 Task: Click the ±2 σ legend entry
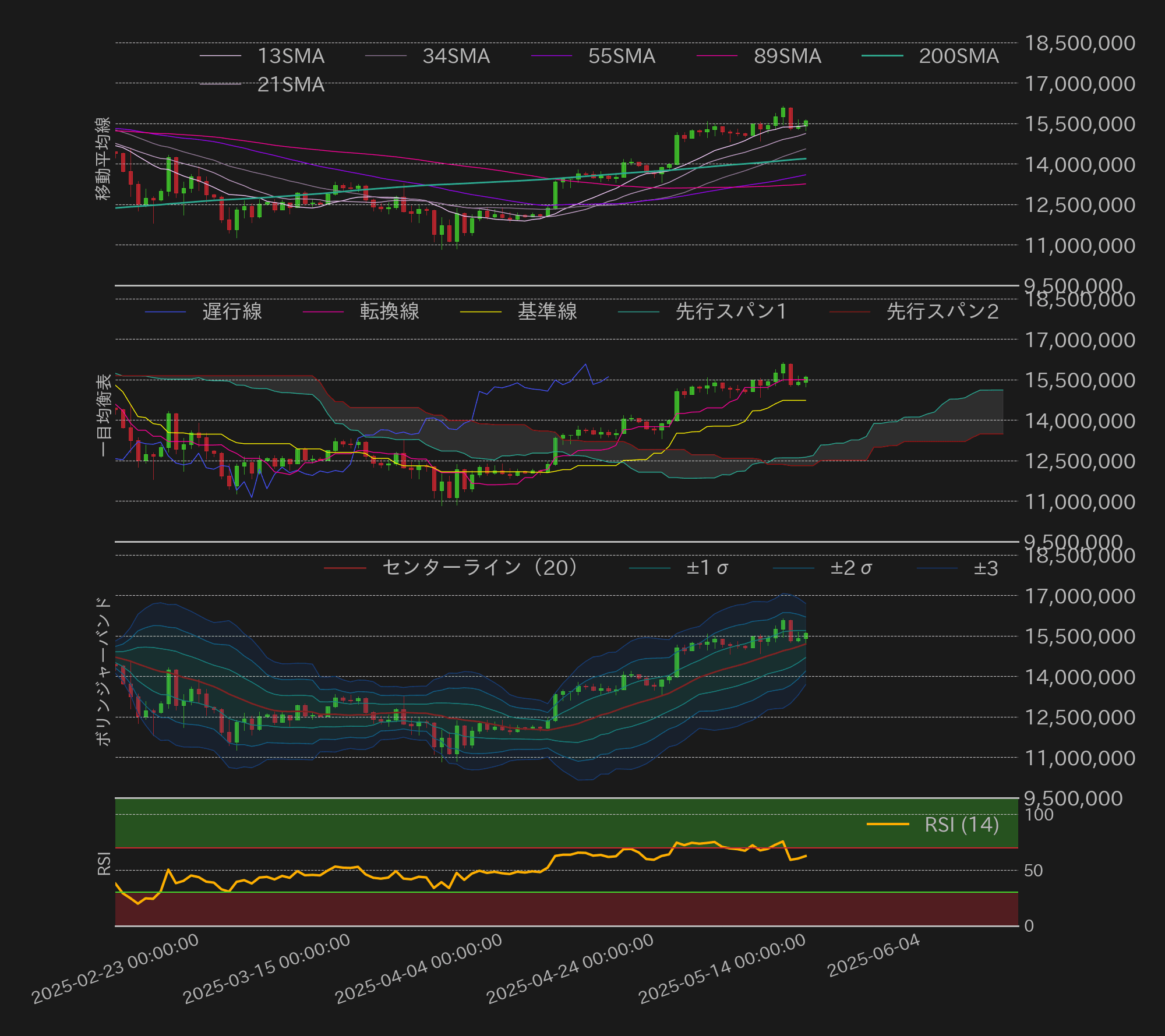(850, 568)
